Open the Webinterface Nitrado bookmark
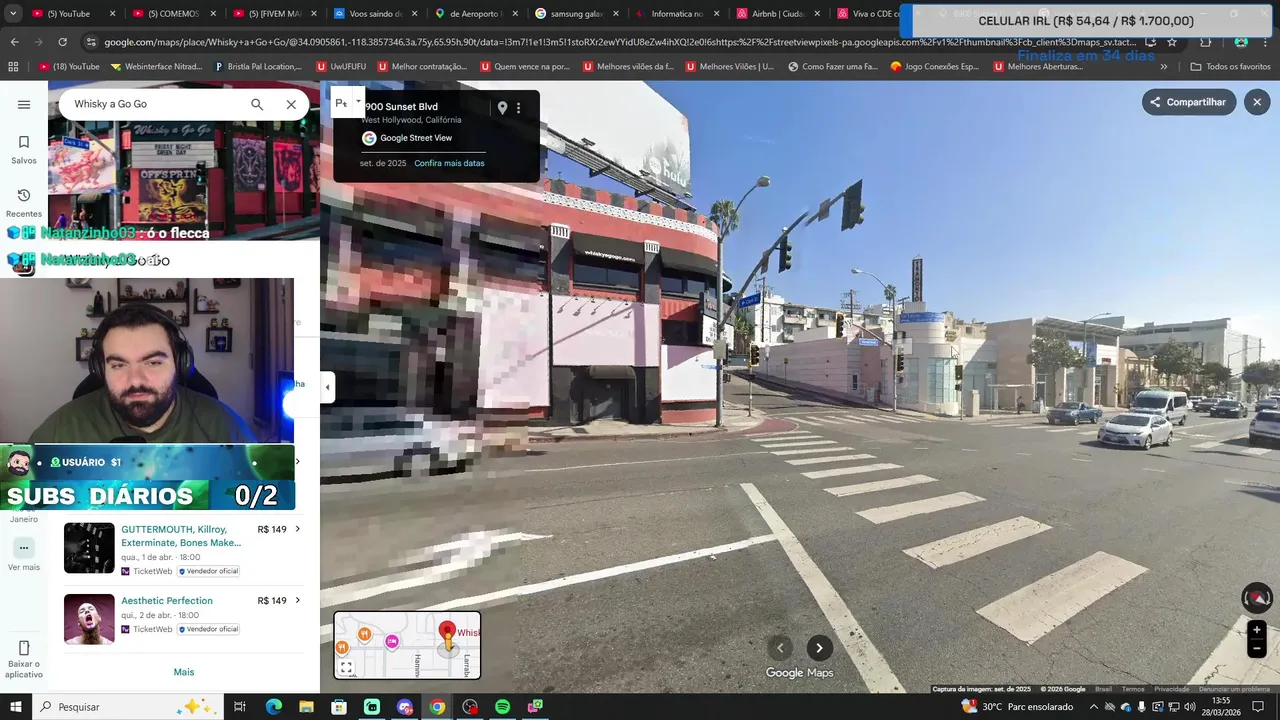The height and width of the screenshot is (720, 1280). click(x=156, y=66)
